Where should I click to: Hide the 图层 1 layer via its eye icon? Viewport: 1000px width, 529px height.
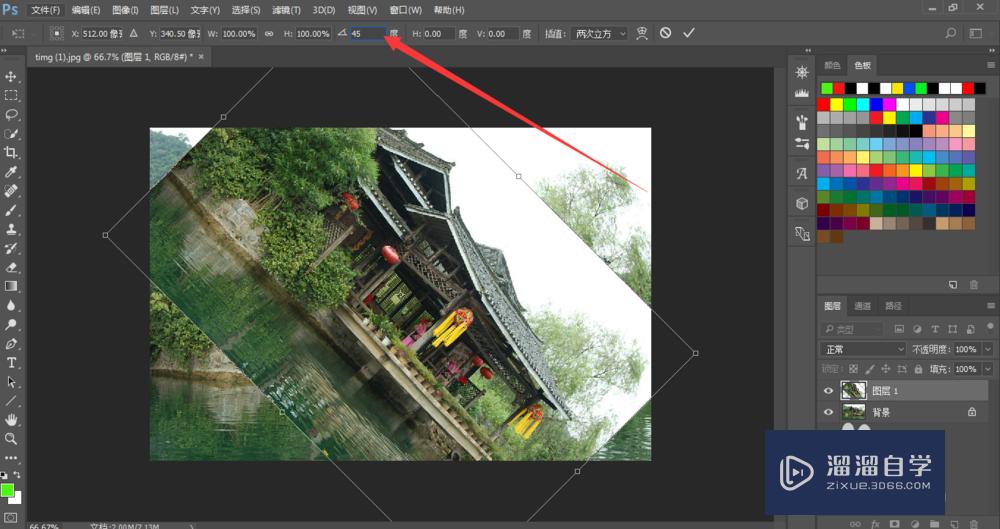(x=828, y=391)
